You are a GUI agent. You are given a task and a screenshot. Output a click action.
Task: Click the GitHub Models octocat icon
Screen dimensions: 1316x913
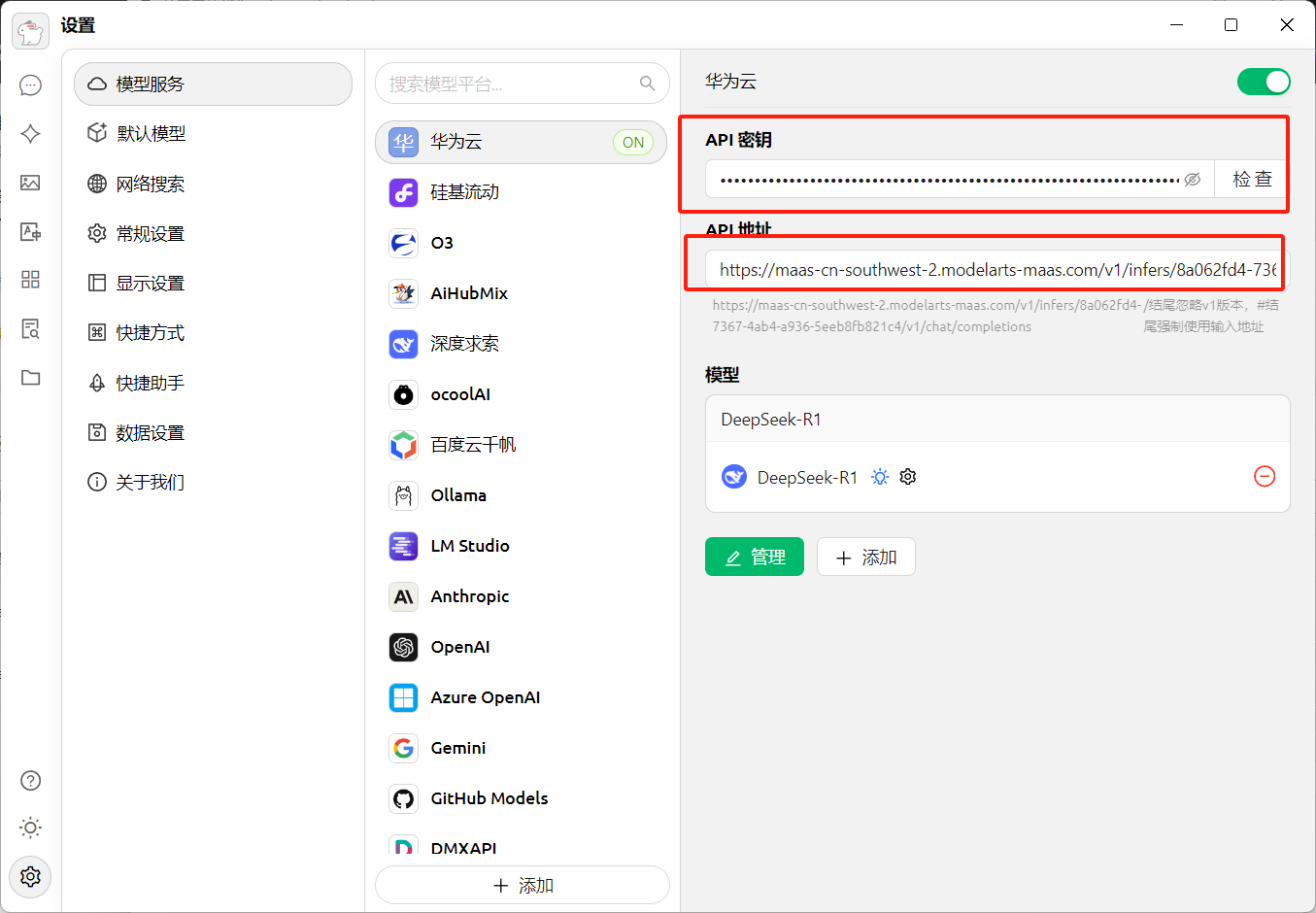403,798
